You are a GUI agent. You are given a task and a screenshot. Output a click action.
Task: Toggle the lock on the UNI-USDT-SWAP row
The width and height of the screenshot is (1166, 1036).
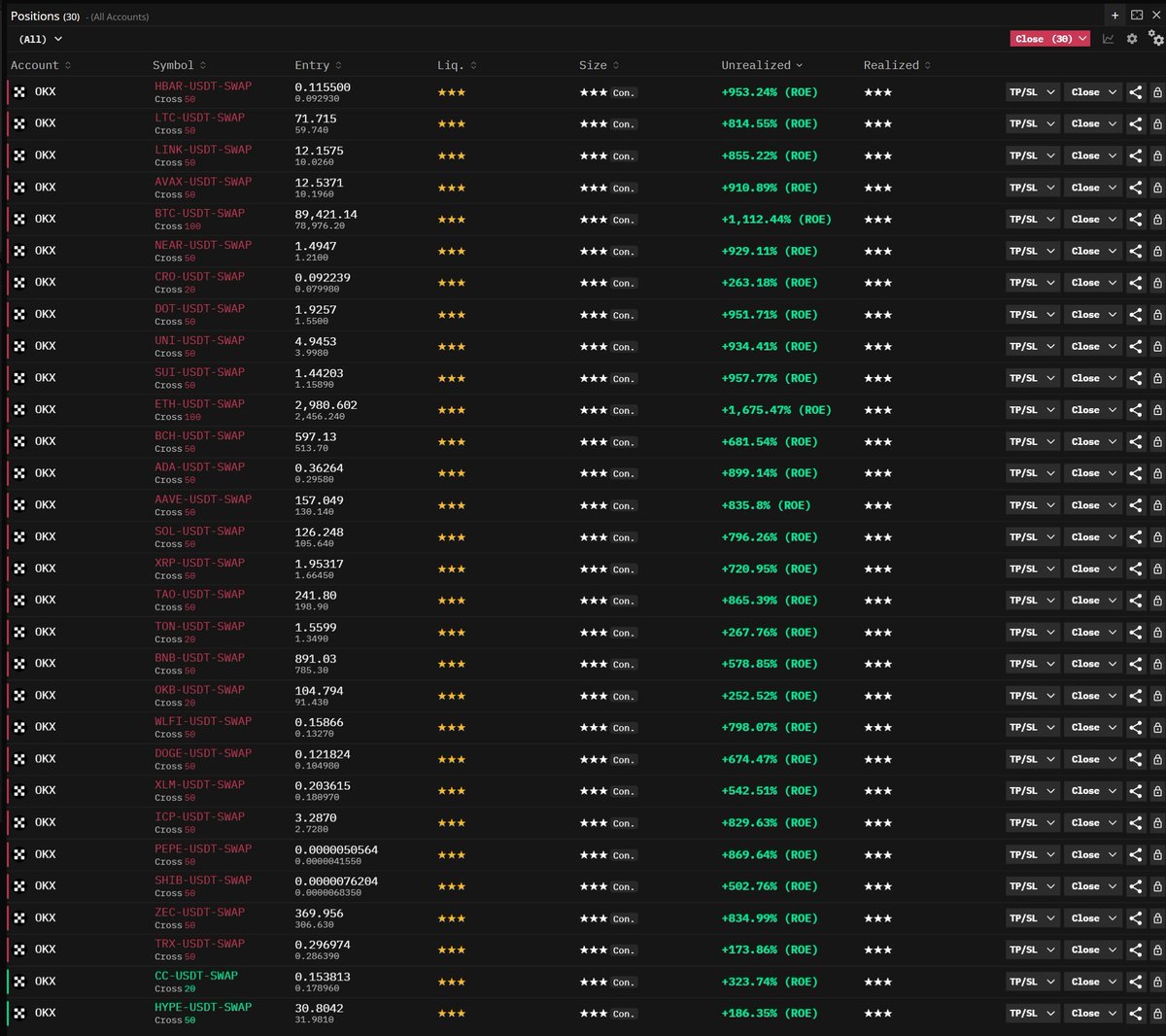tap(1157, 346)
